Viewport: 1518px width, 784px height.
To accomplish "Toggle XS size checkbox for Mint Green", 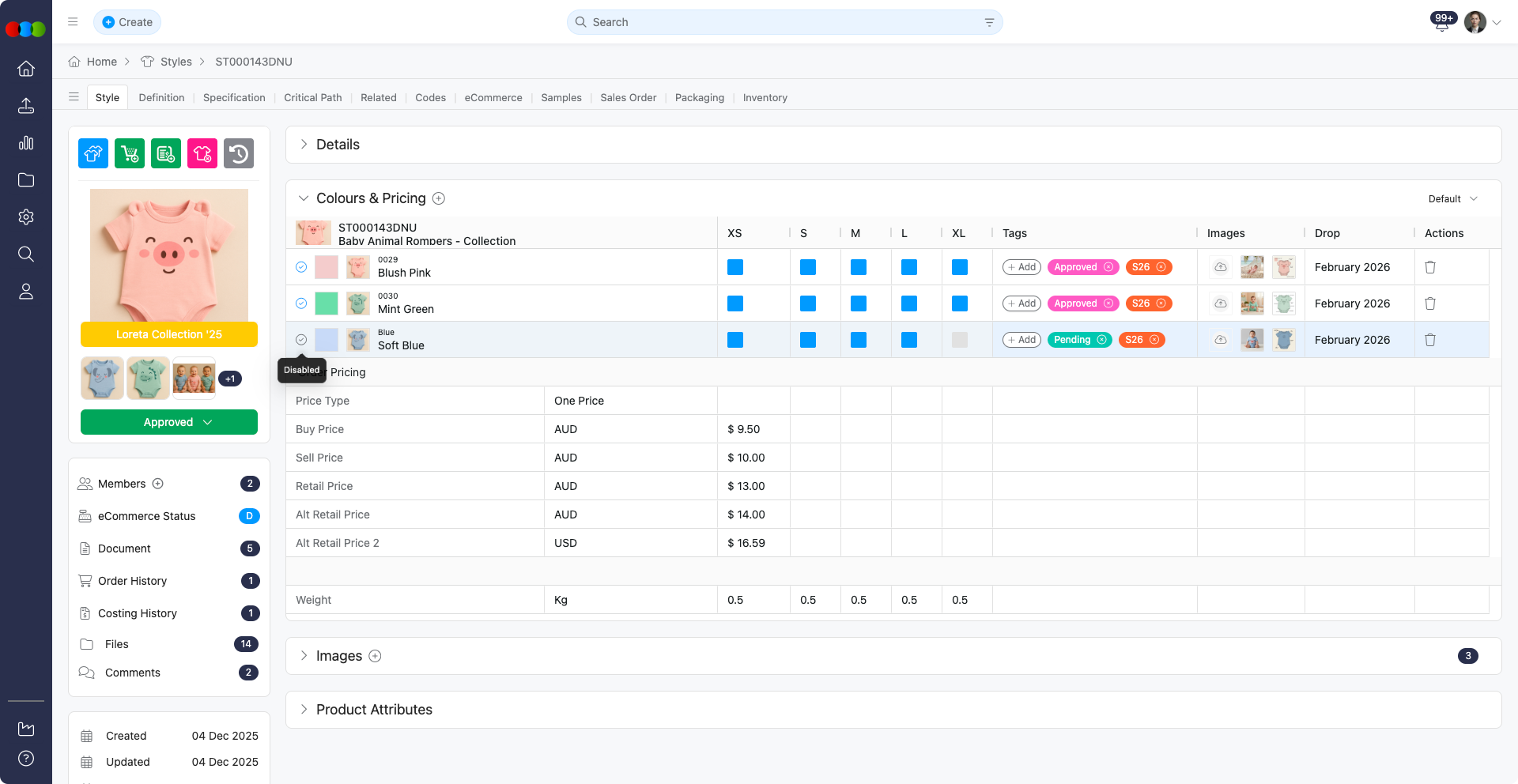I will click(735, 303).
